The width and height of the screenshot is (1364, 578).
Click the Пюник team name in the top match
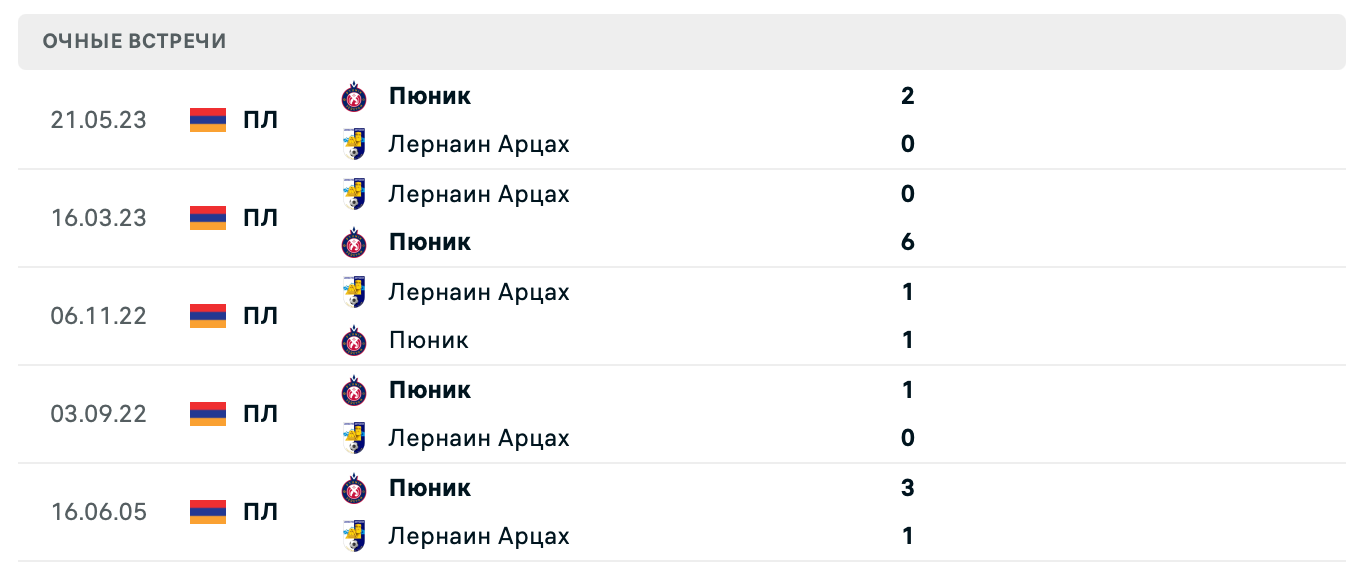coord(430,95)
